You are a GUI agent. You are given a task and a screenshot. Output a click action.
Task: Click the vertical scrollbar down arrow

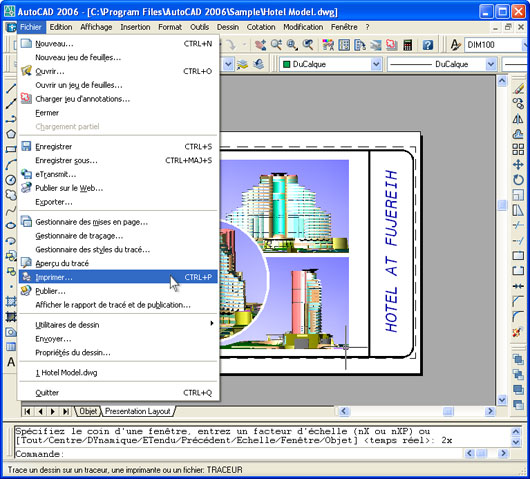click(502, 400)
